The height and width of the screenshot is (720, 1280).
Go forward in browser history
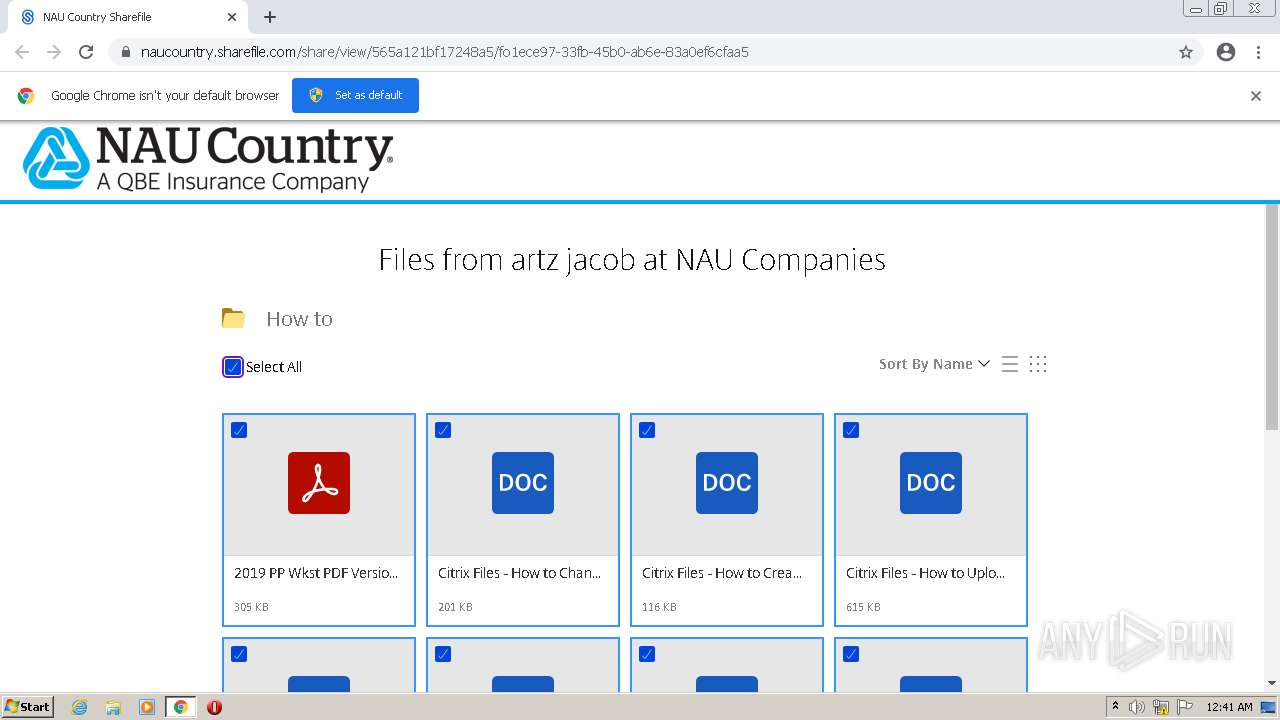coord(54,52)
